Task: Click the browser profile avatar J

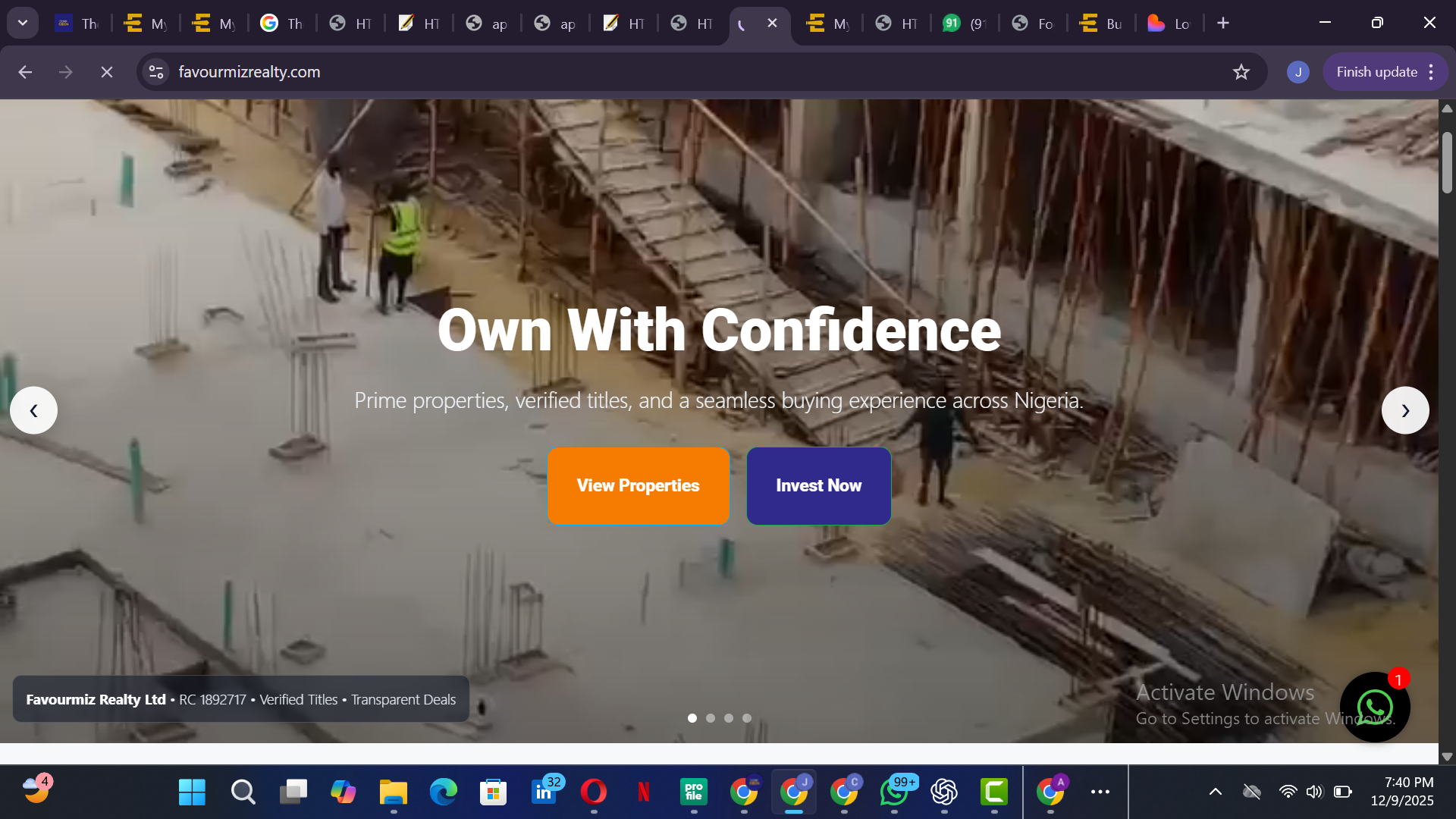Action: (x=1298, y=71)
